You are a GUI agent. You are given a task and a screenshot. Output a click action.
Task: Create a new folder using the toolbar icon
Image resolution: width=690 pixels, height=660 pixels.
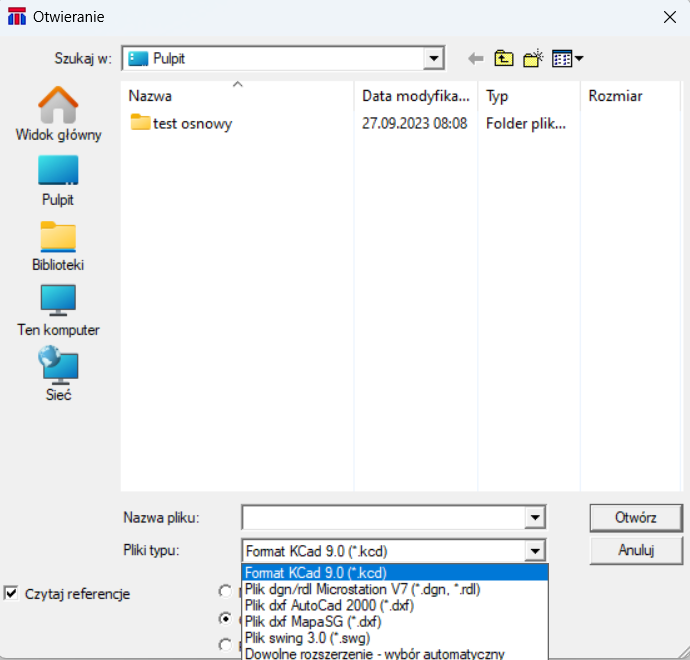tap(533, 59)
